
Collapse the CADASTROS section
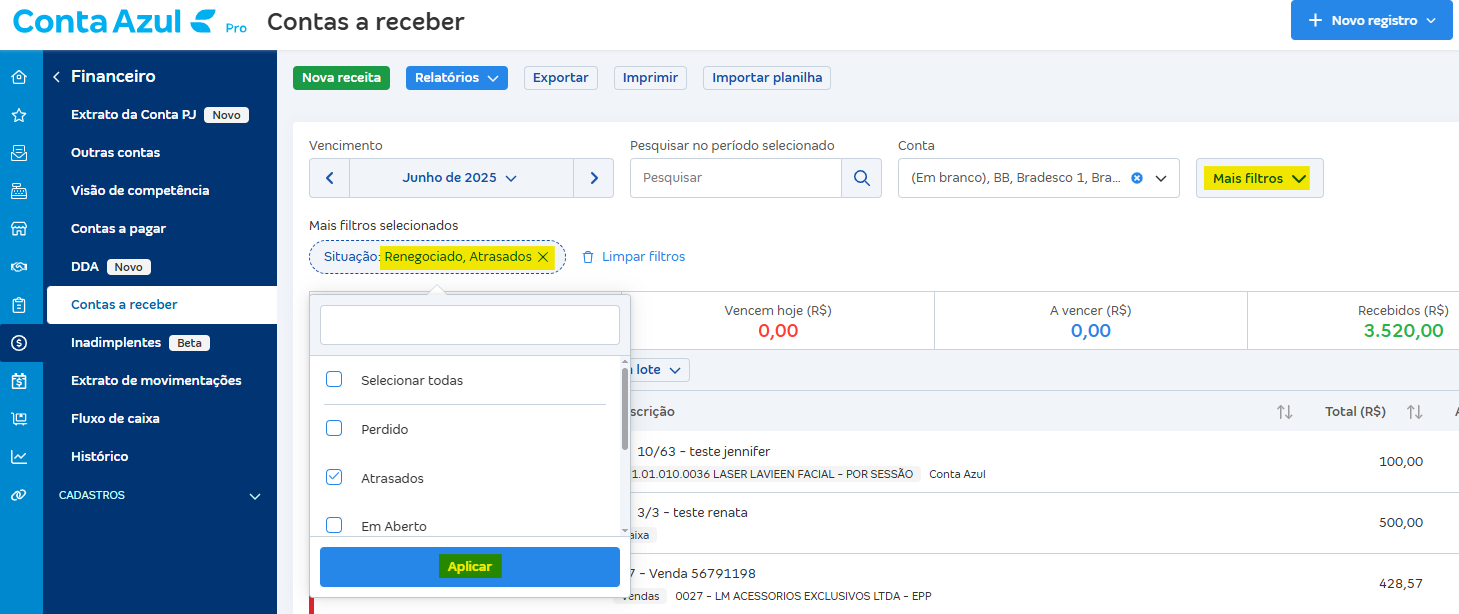click(x=255, y=495)
